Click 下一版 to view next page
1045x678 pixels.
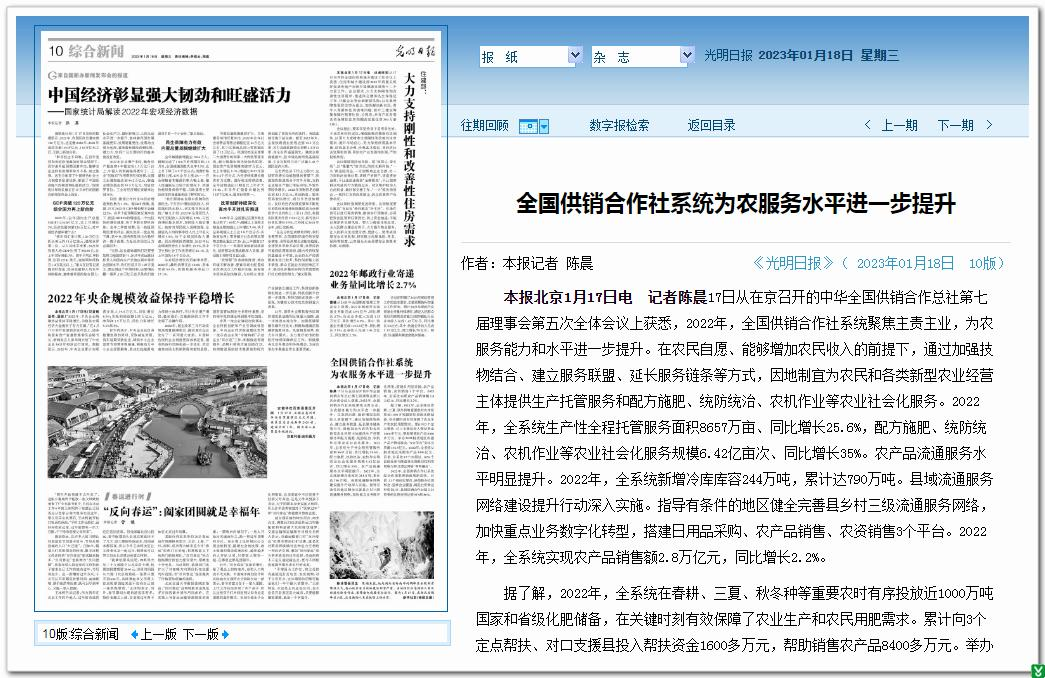point(200,634)
